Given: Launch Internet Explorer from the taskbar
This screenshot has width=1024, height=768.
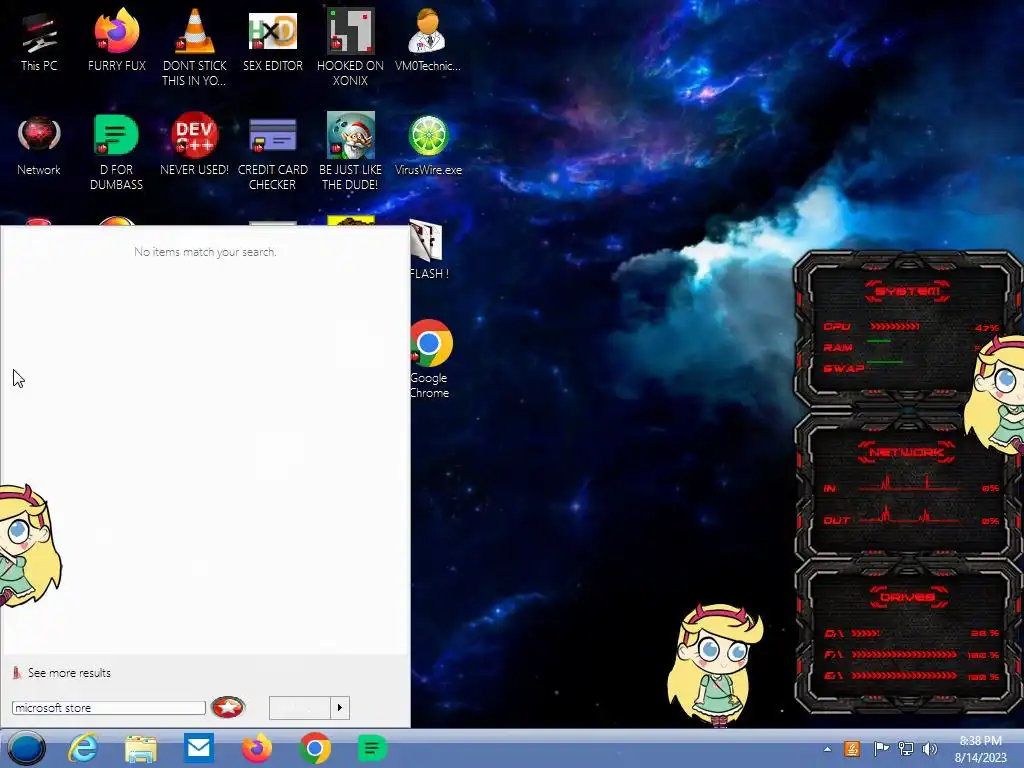Looking at the screenshot, I should pyautogui.click(x=83, y=748).
